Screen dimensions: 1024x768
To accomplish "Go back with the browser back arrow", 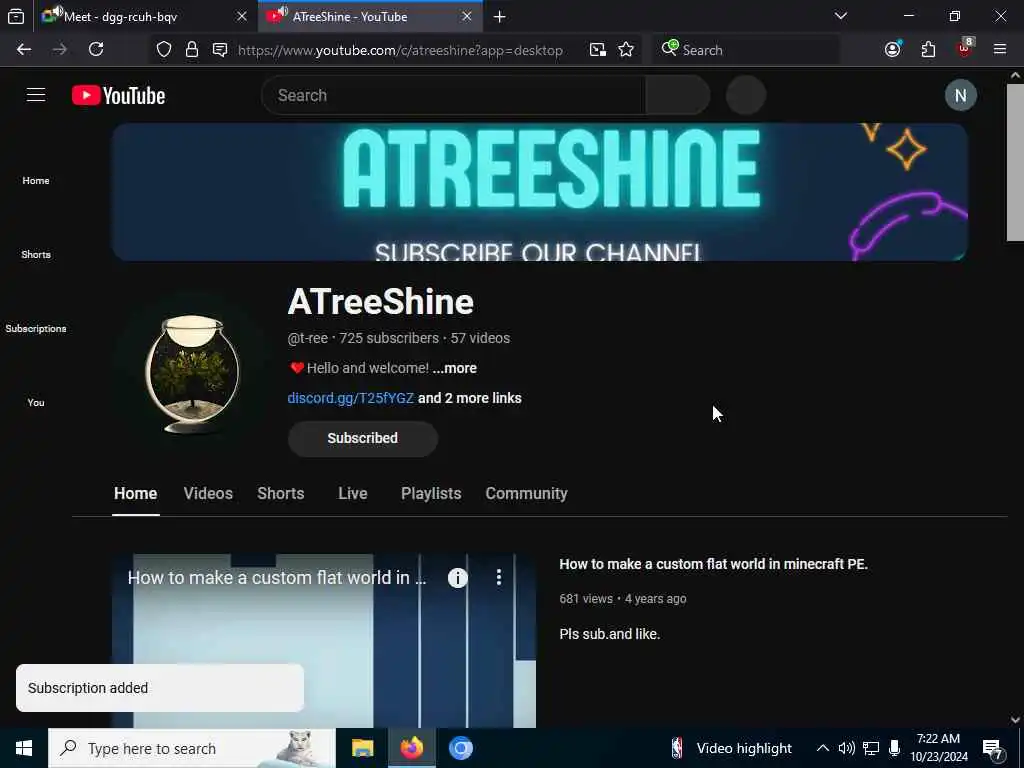I will [x=24, y=50].
